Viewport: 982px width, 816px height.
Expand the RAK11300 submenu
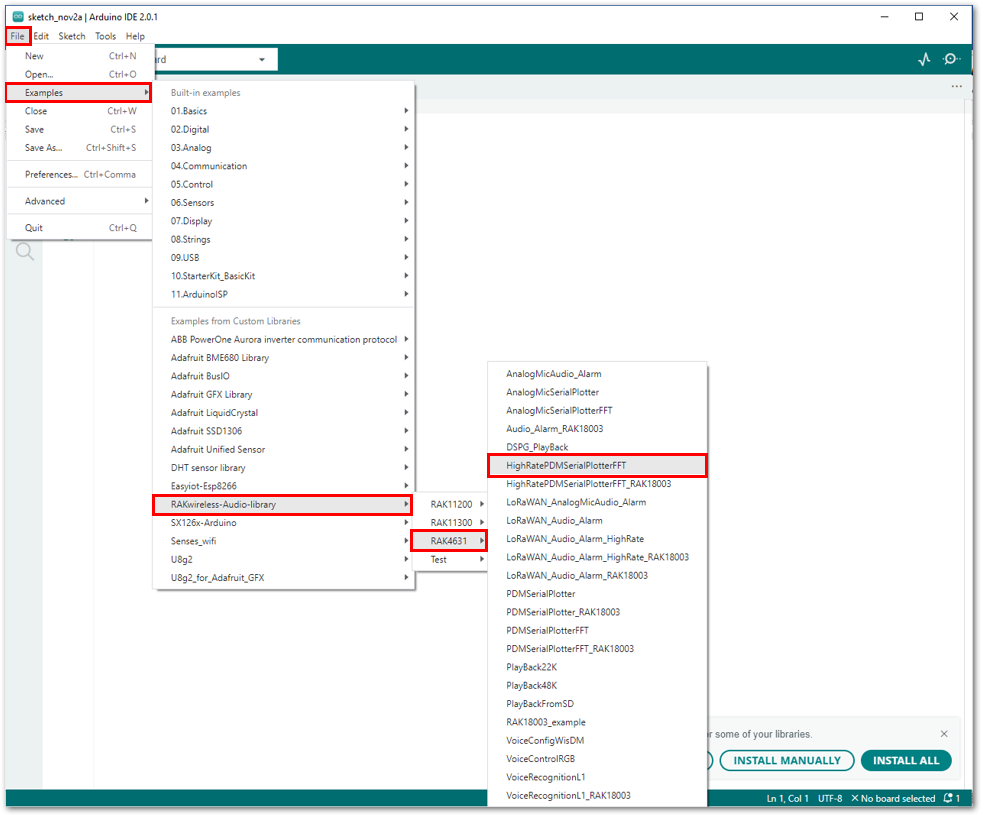452,523
